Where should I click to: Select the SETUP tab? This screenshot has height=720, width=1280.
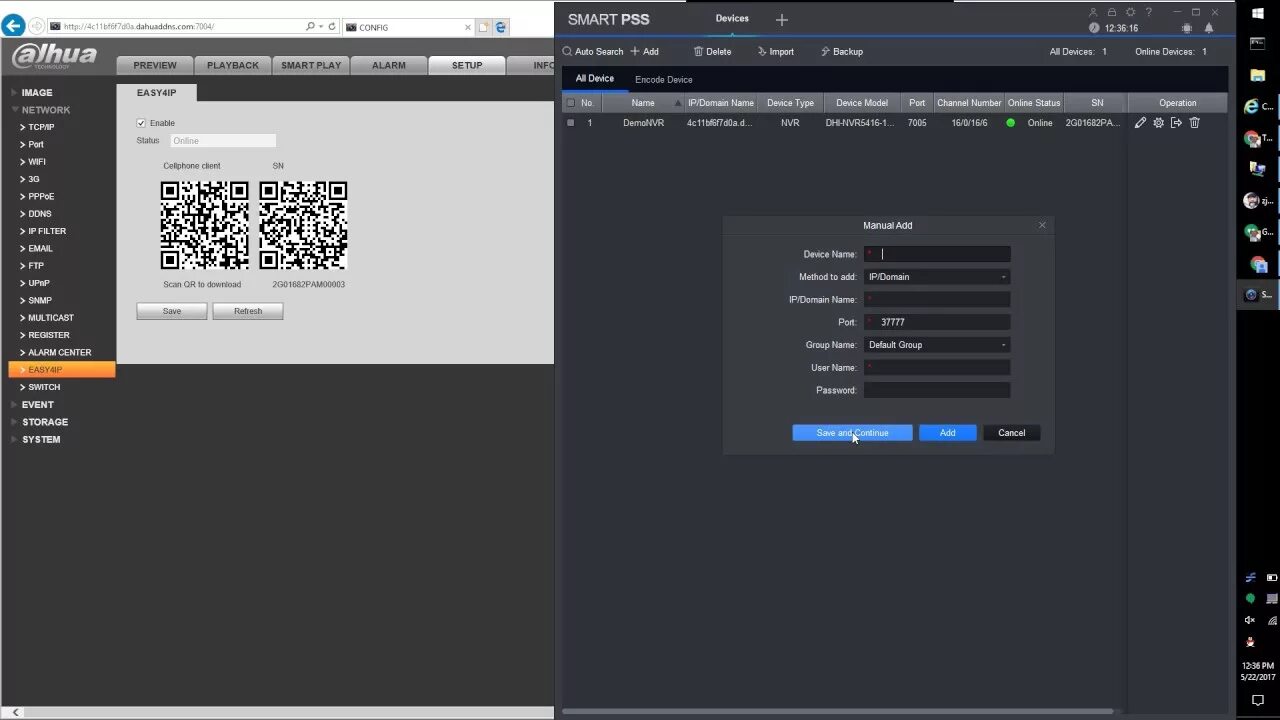pyautogui.click(x=467, y=65)
